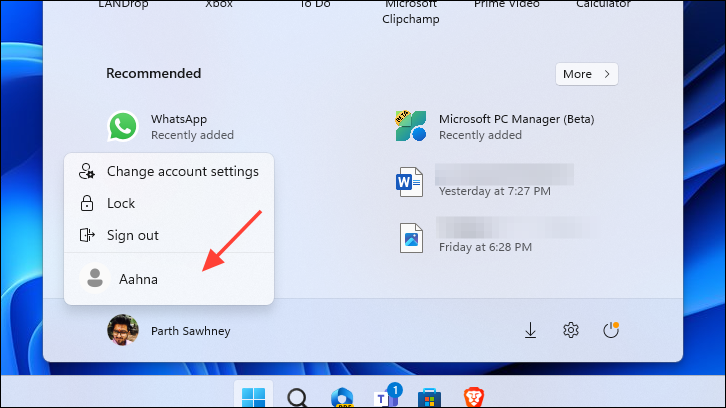Click Parth Sawhney profile picture
Viewport: 726px width, 408px height.
pos(123,330)
